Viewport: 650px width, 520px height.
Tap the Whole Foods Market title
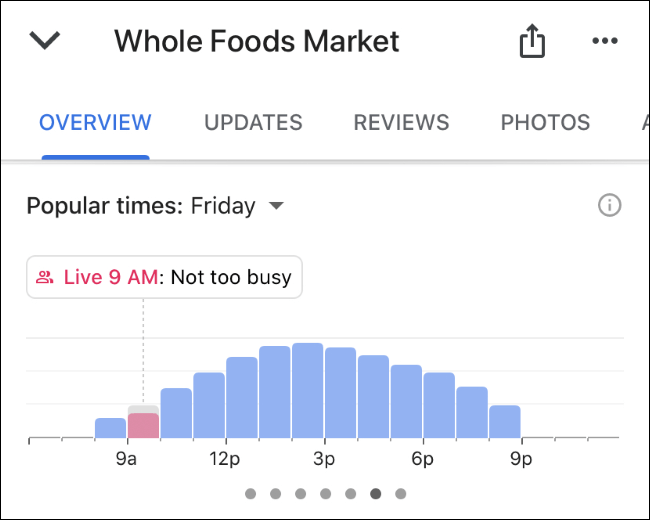pos(257,41)
